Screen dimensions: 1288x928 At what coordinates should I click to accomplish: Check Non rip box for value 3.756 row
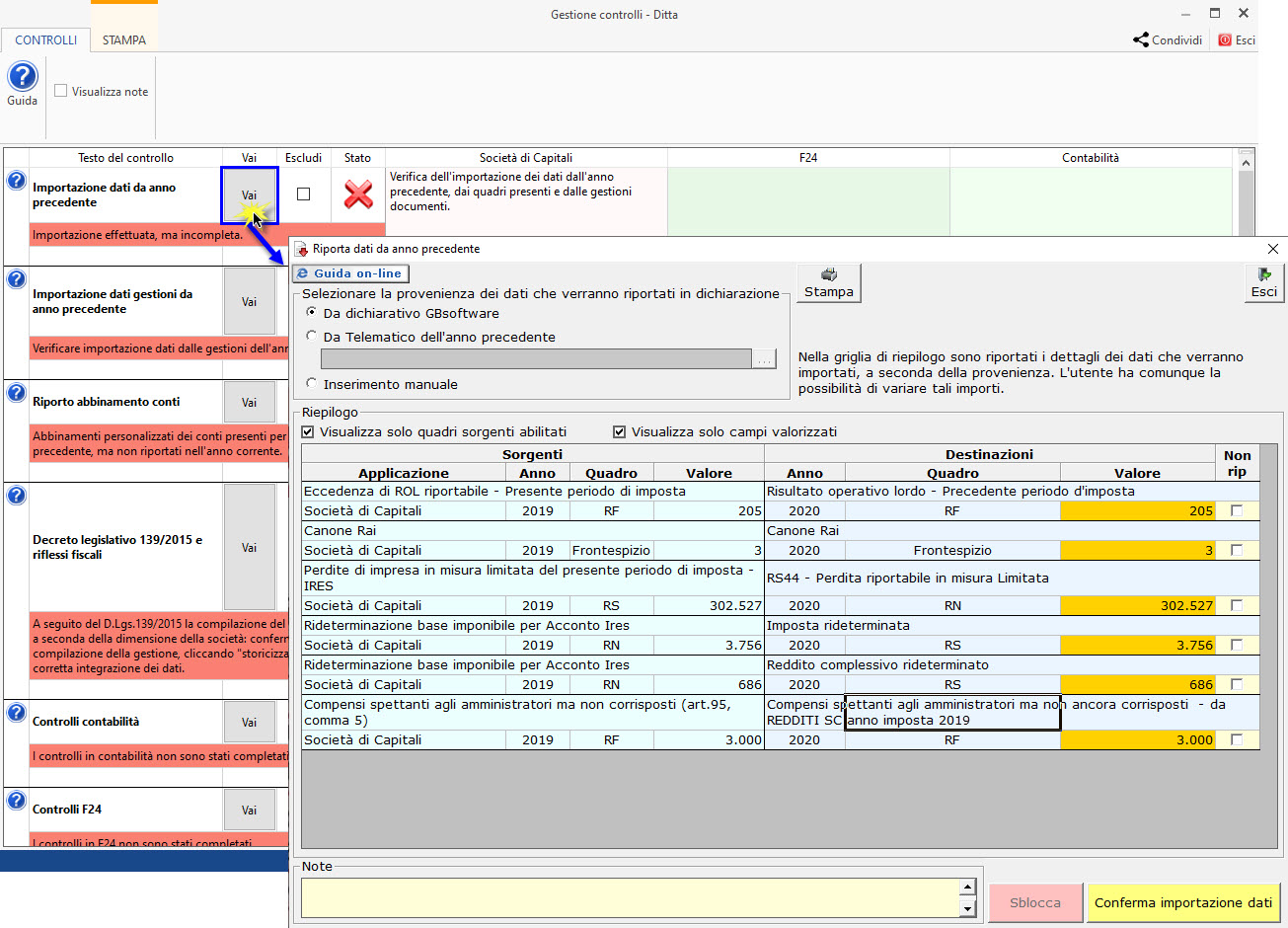[x=1237, y=645]
